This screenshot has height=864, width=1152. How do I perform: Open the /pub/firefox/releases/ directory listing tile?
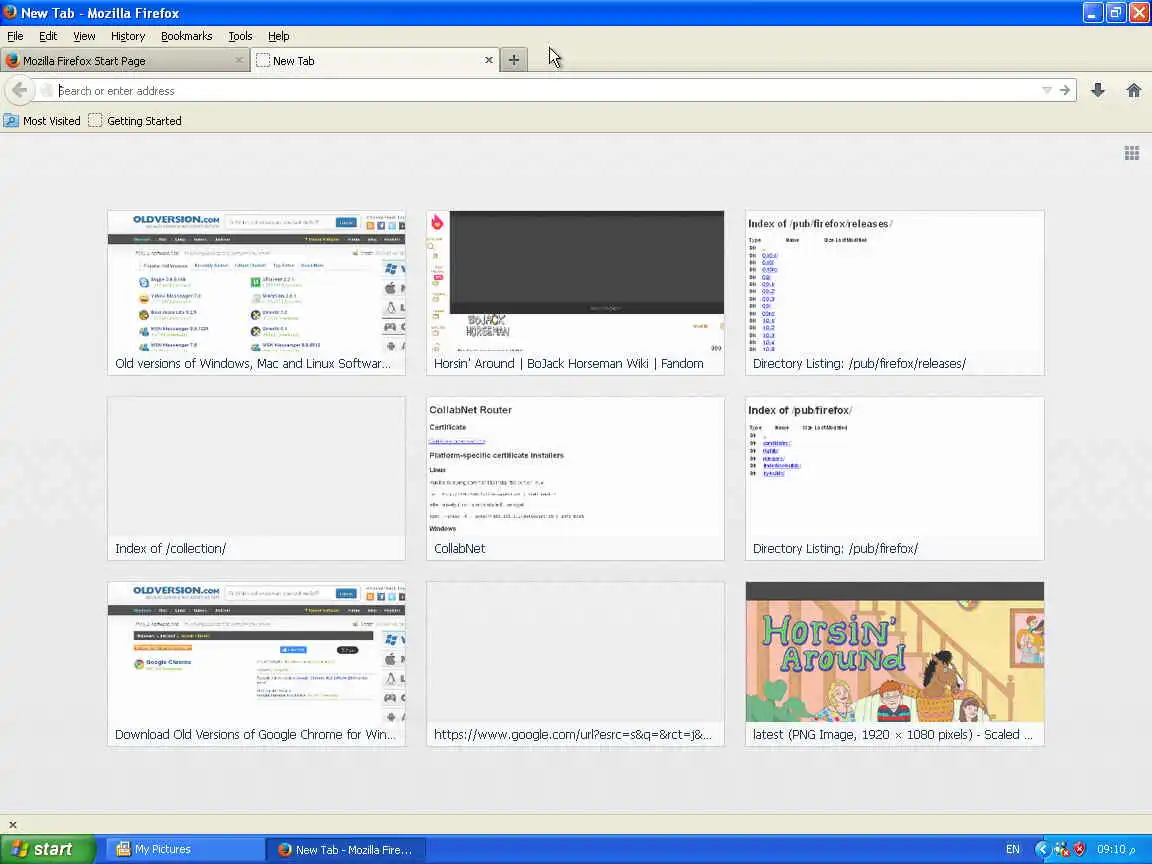pos(895,292)
